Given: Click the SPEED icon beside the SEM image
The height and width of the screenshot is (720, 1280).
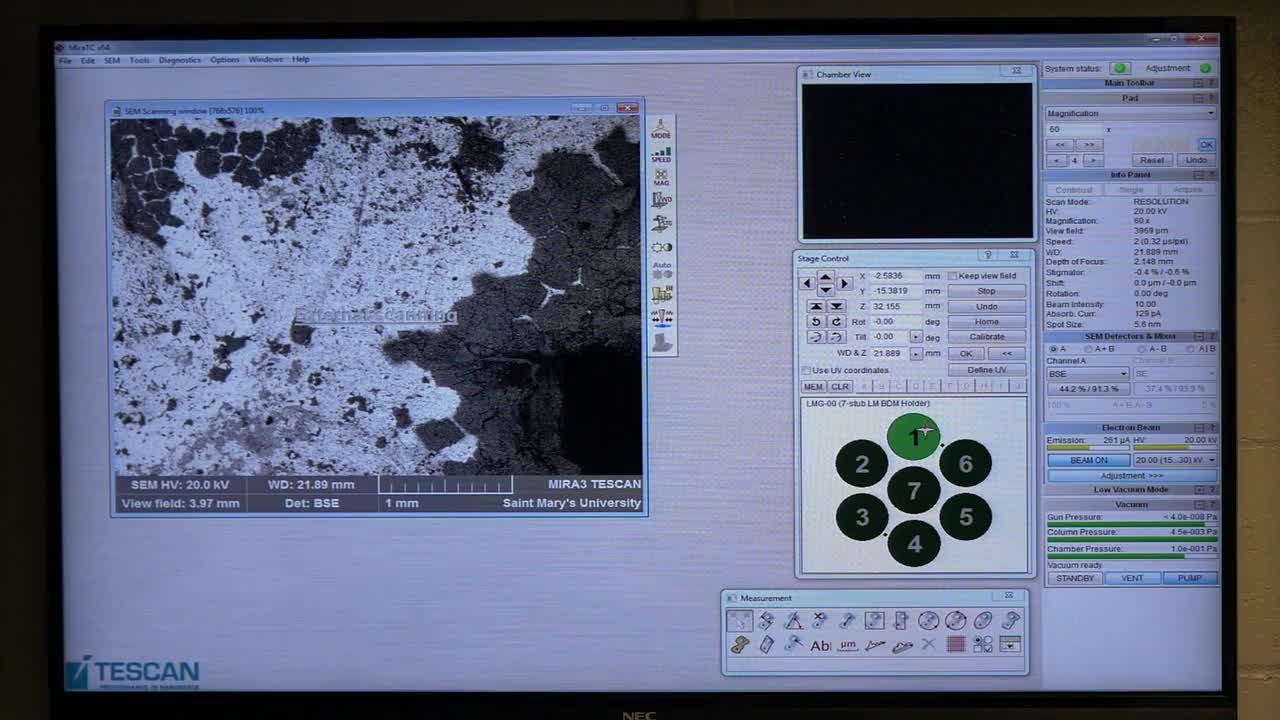Looking at the screenshot, I should 661,153.
